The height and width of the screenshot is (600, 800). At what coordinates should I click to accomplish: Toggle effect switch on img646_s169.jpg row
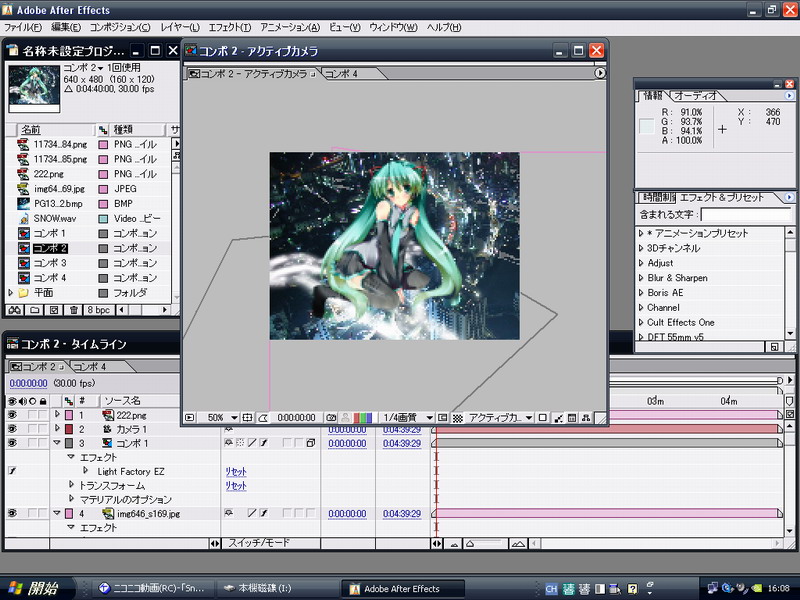pyautogui.click(x=264, y=513)
